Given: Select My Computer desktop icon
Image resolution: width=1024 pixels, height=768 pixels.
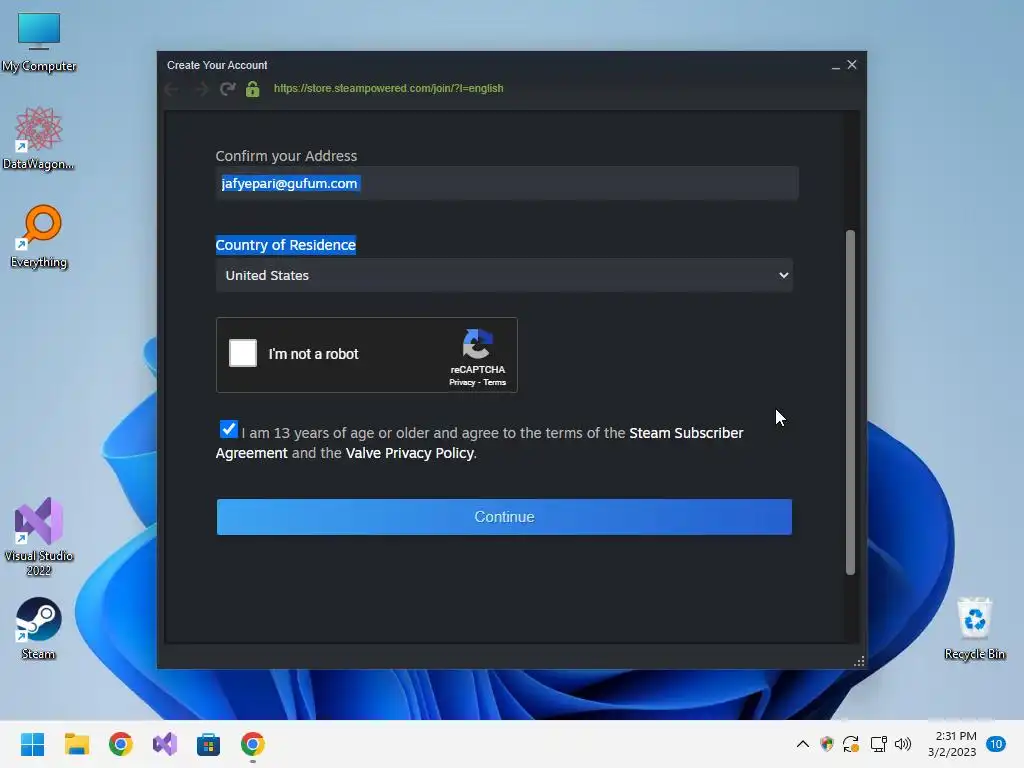Looking at the screenshot, I should click(39, 42).
